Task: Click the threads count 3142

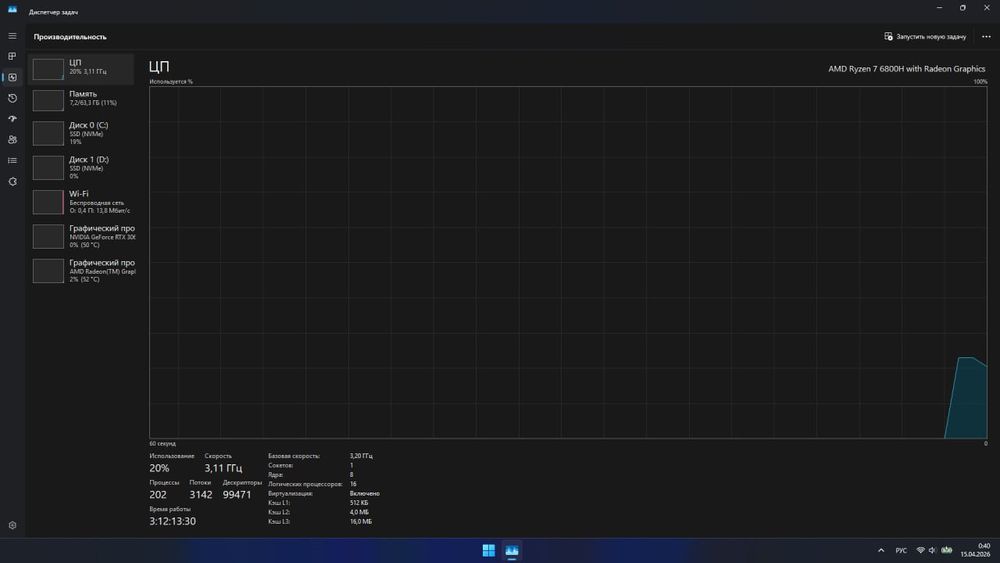Action: (200, 495)
